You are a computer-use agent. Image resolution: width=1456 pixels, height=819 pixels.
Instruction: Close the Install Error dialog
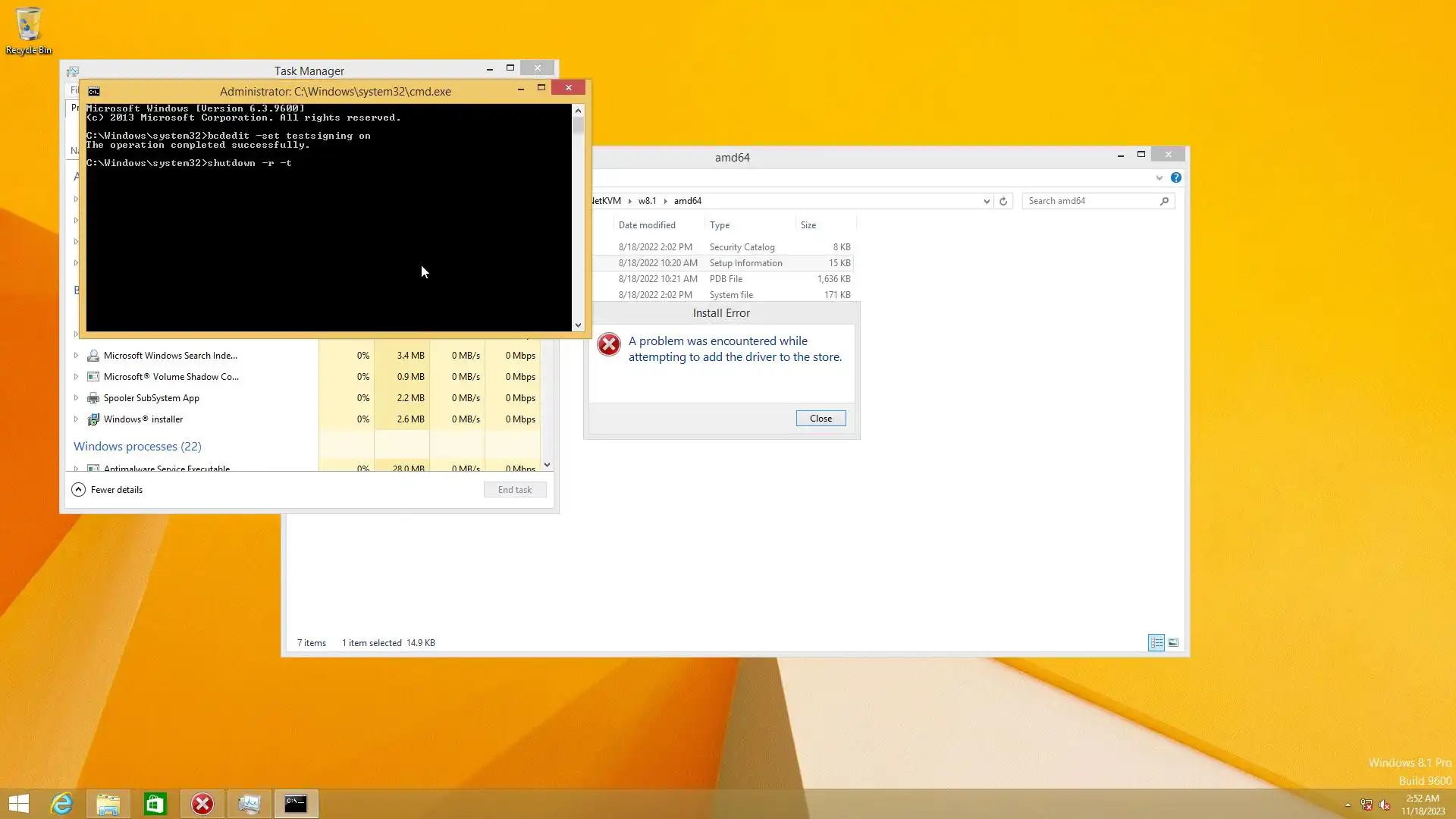[821, 419]
